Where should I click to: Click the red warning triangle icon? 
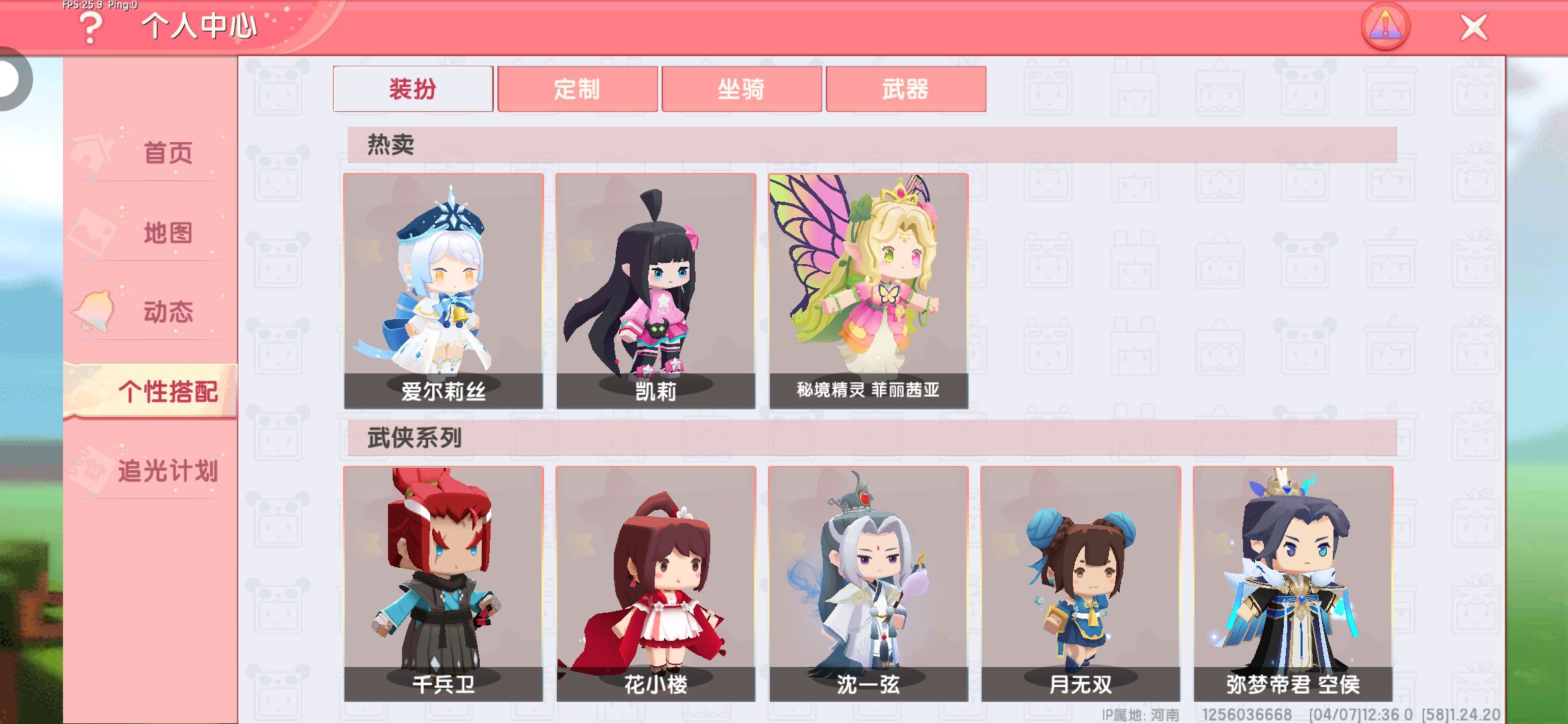[x=1385, y=27]
